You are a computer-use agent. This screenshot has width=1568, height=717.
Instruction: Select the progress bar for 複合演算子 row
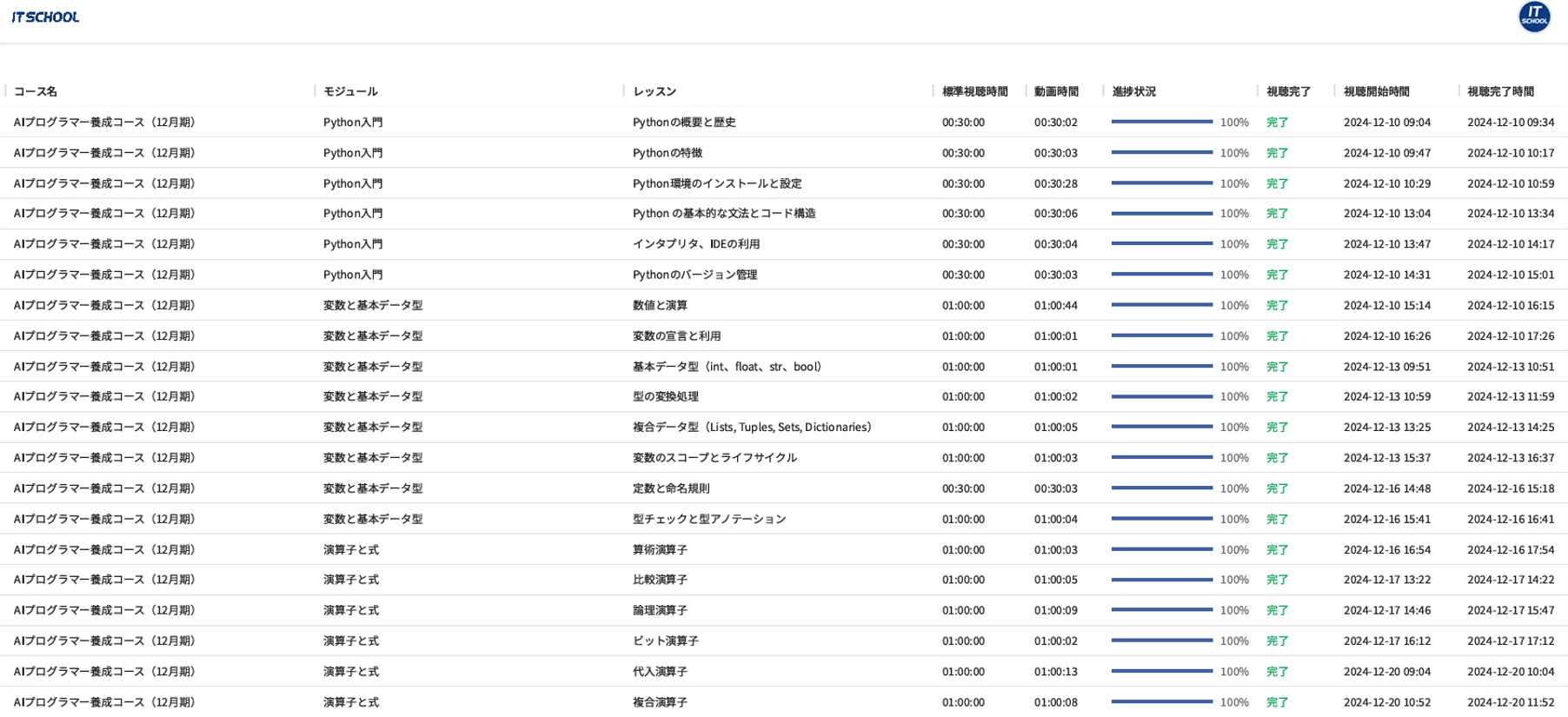(1162, 702)
